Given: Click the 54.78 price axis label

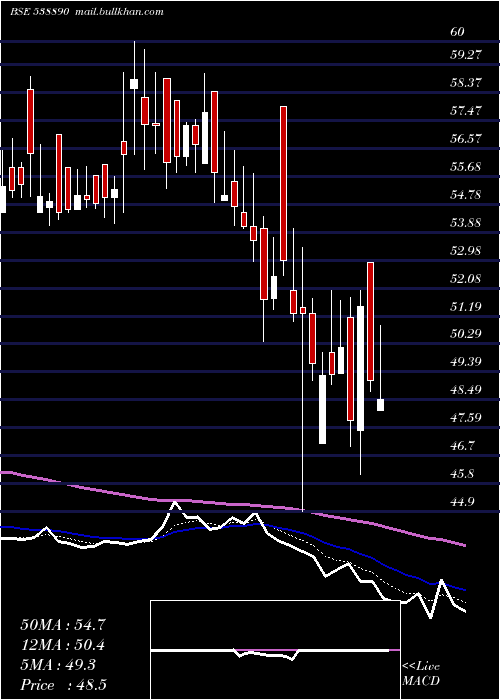Looking at the screenshot, I should click(x=465, y=195).
